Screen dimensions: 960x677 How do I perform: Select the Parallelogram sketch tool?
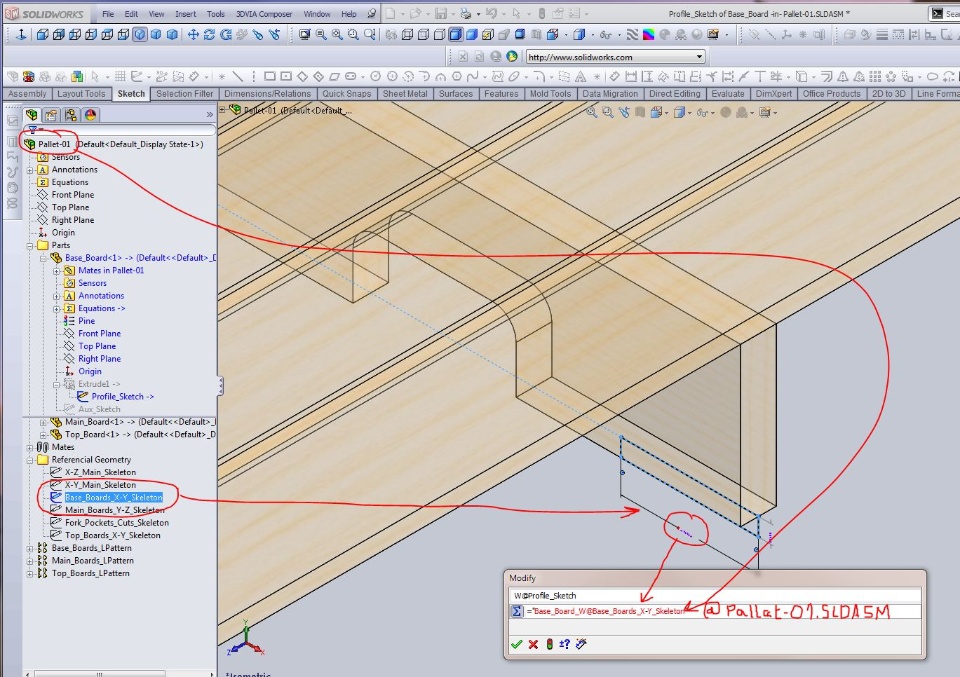334,77
